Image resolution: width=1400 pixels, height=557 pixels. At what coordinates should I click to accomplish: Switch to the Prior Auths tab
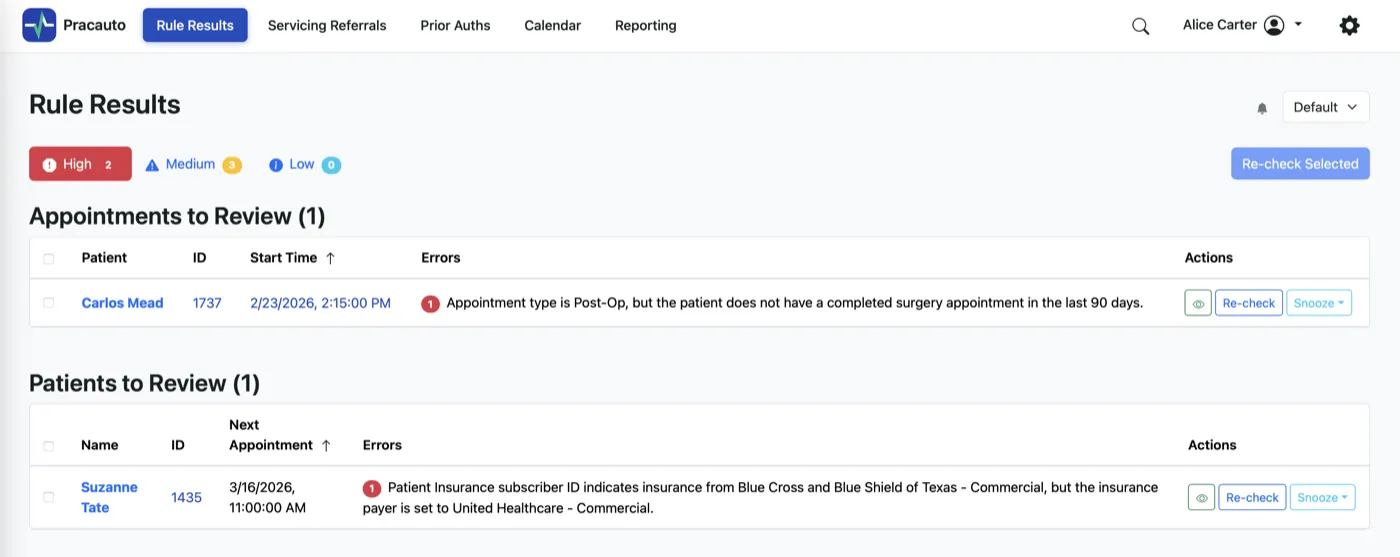[x=455, y=25]
